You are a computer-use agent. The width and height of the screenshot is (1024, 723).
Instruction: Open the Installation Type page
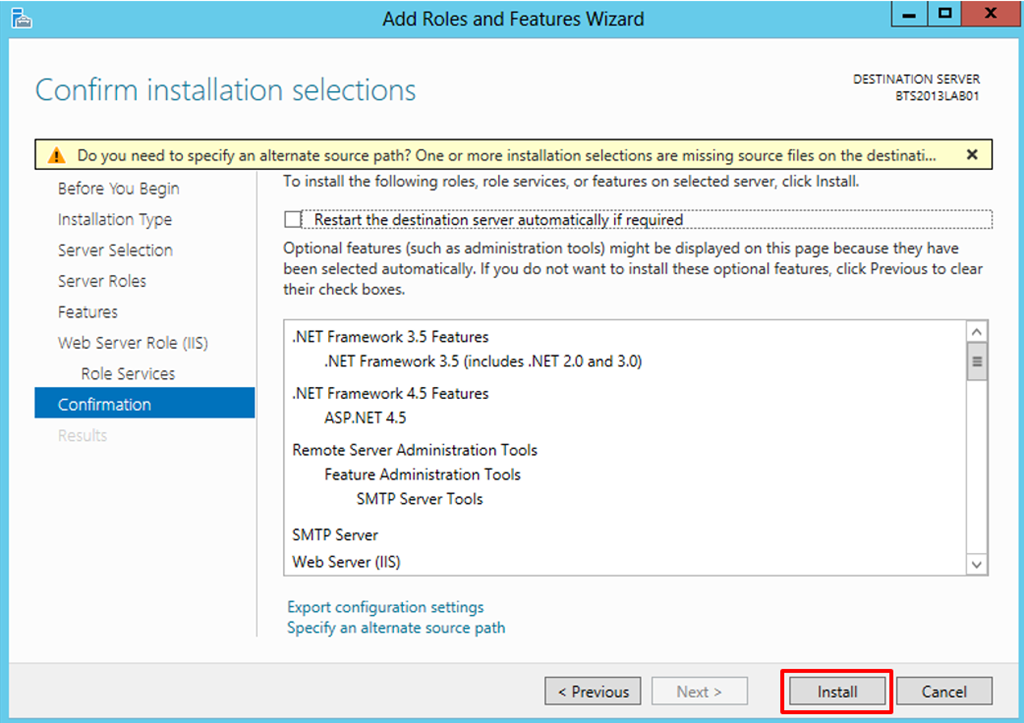(x=114, y=220)
